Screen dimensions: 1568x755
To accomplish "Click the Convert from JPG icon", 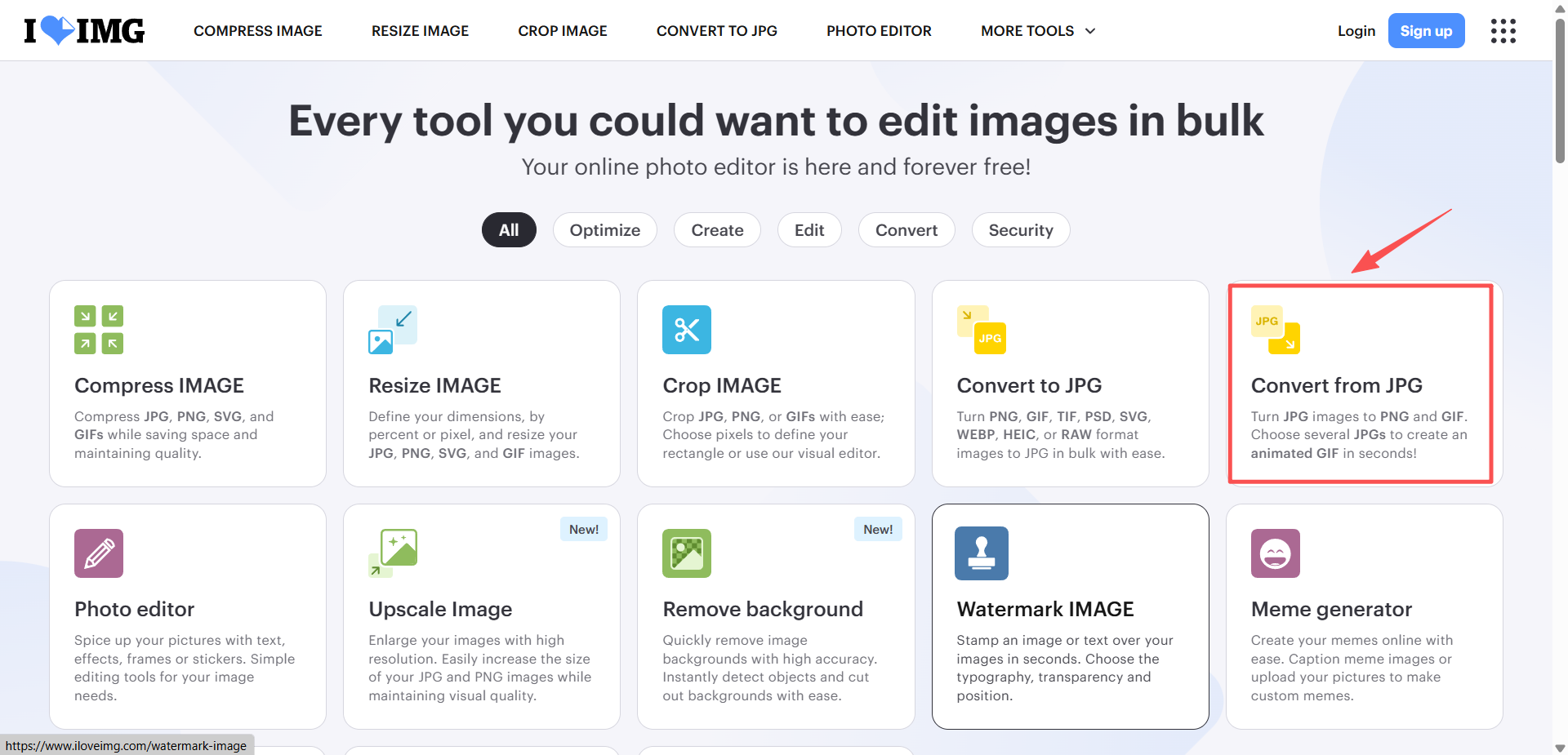I will click(1275, 330).
